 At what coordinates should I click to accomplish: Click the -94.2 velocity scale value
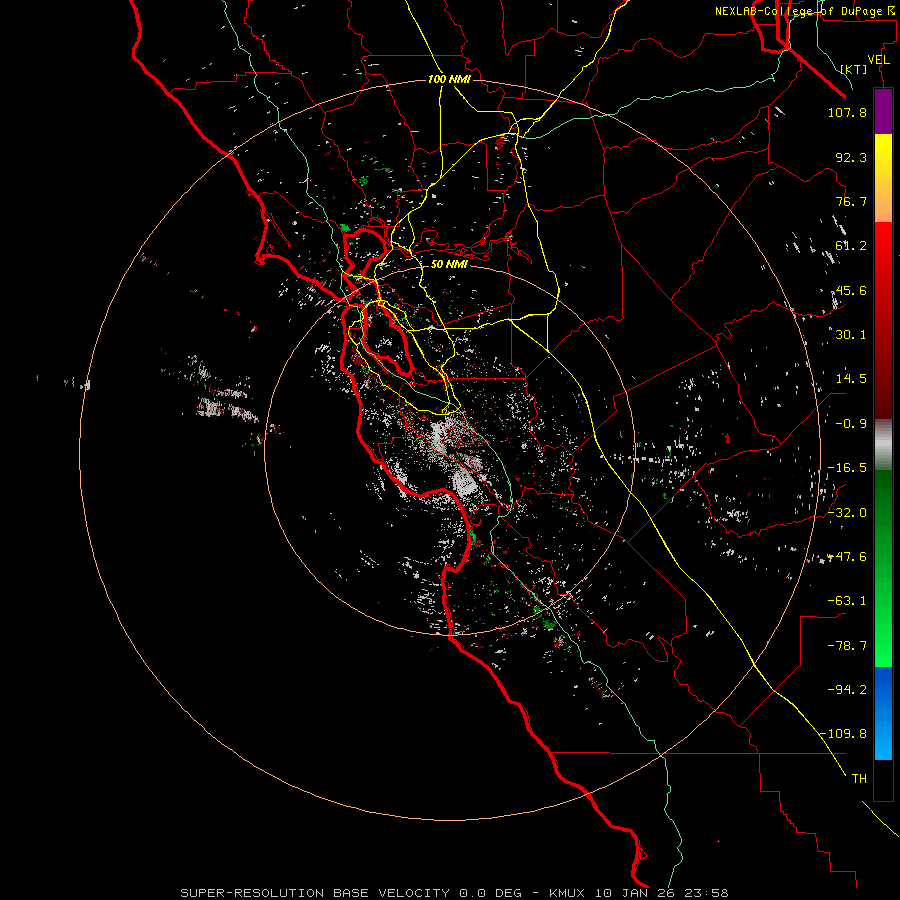(x=847, y=690)
